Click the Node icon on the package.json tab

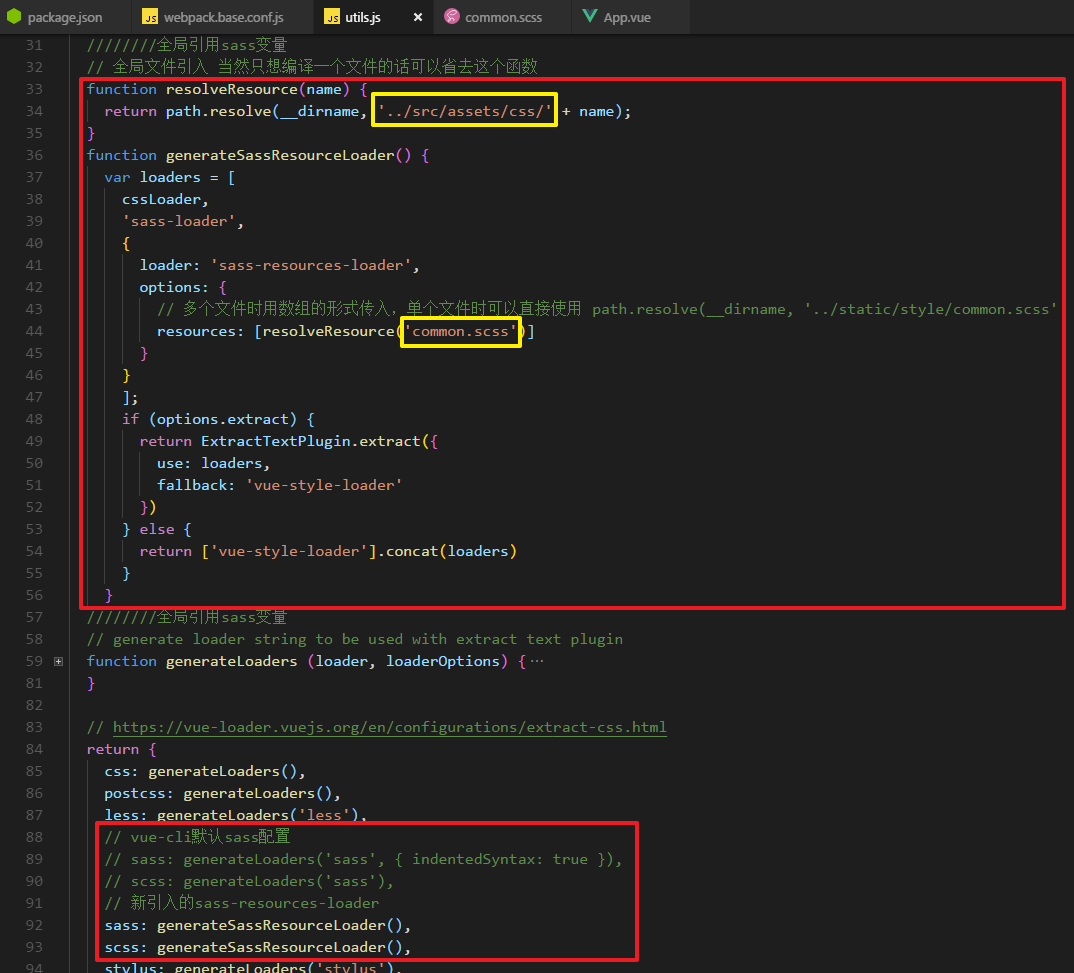pos(14,16)
